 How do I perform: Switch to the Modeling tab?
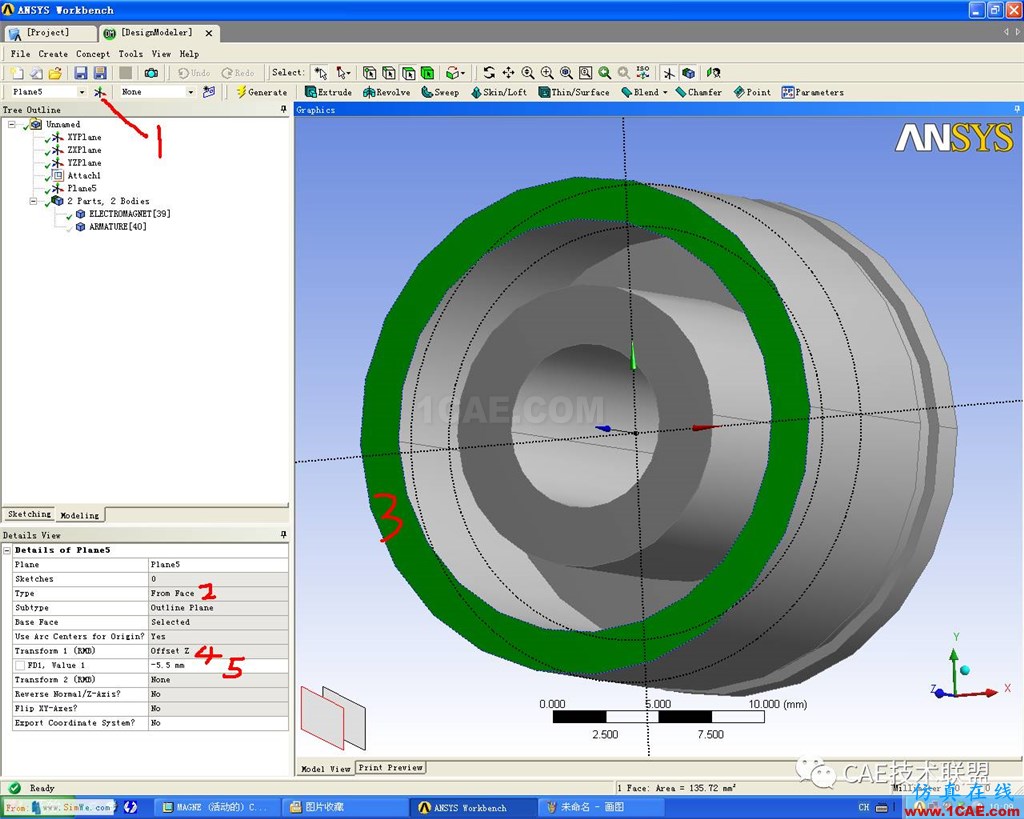(80, 515)
